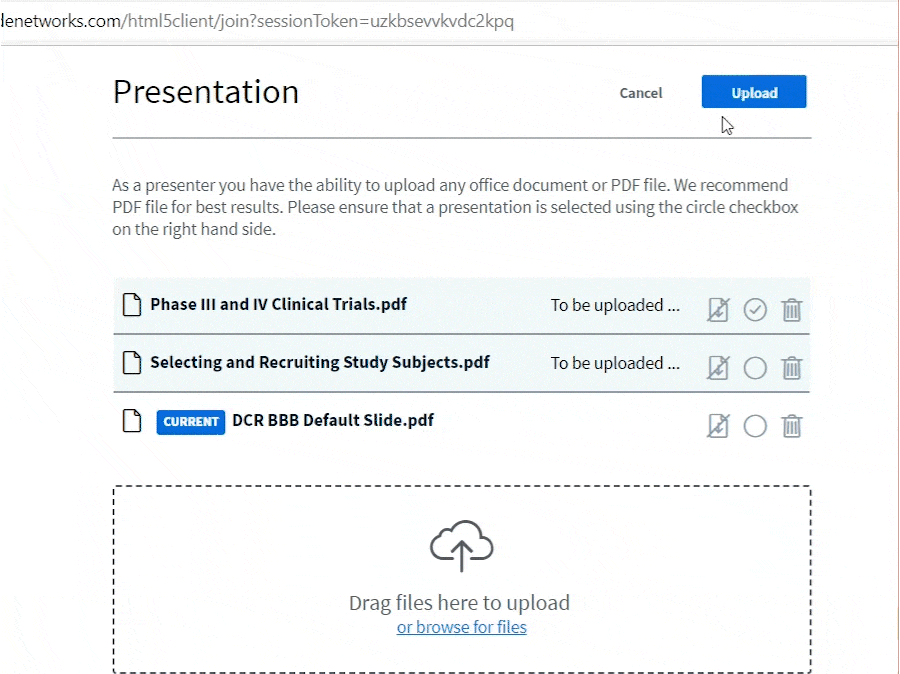Click file icon beside Phase III and IV Clinical Trials.pdf
The width and height of the screenshot is (900, 674).
pyautogui.click(x=131, y=305)
